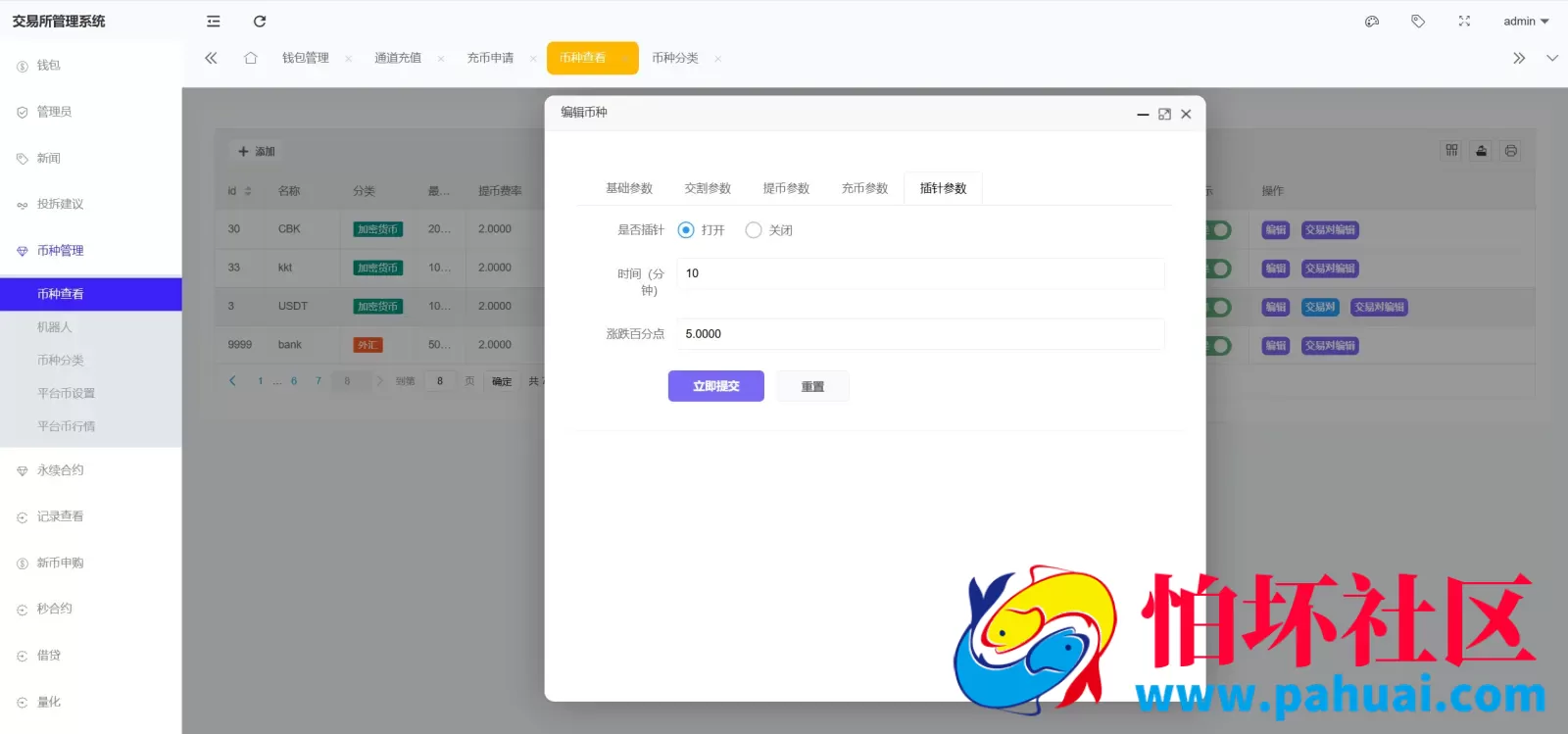
Task: Click the export table icon
Action: pos(1482,151)
